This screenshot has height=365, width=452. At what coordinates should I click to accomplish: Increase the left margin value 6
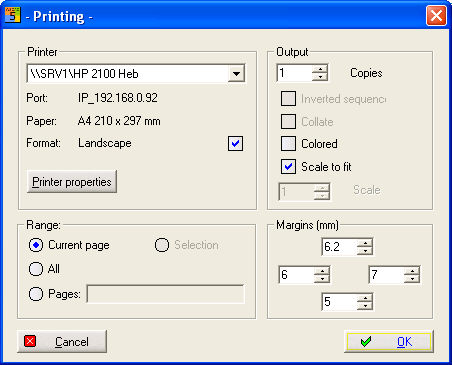pos(322,271)
